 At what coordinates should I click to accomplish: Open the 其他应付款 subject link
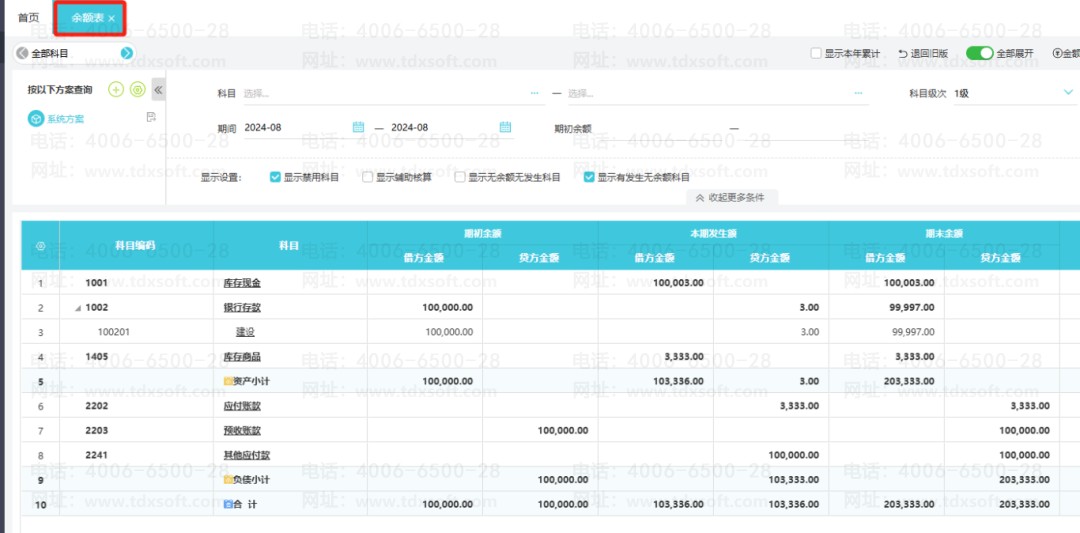pyautogui.click(x=247, y=455)
